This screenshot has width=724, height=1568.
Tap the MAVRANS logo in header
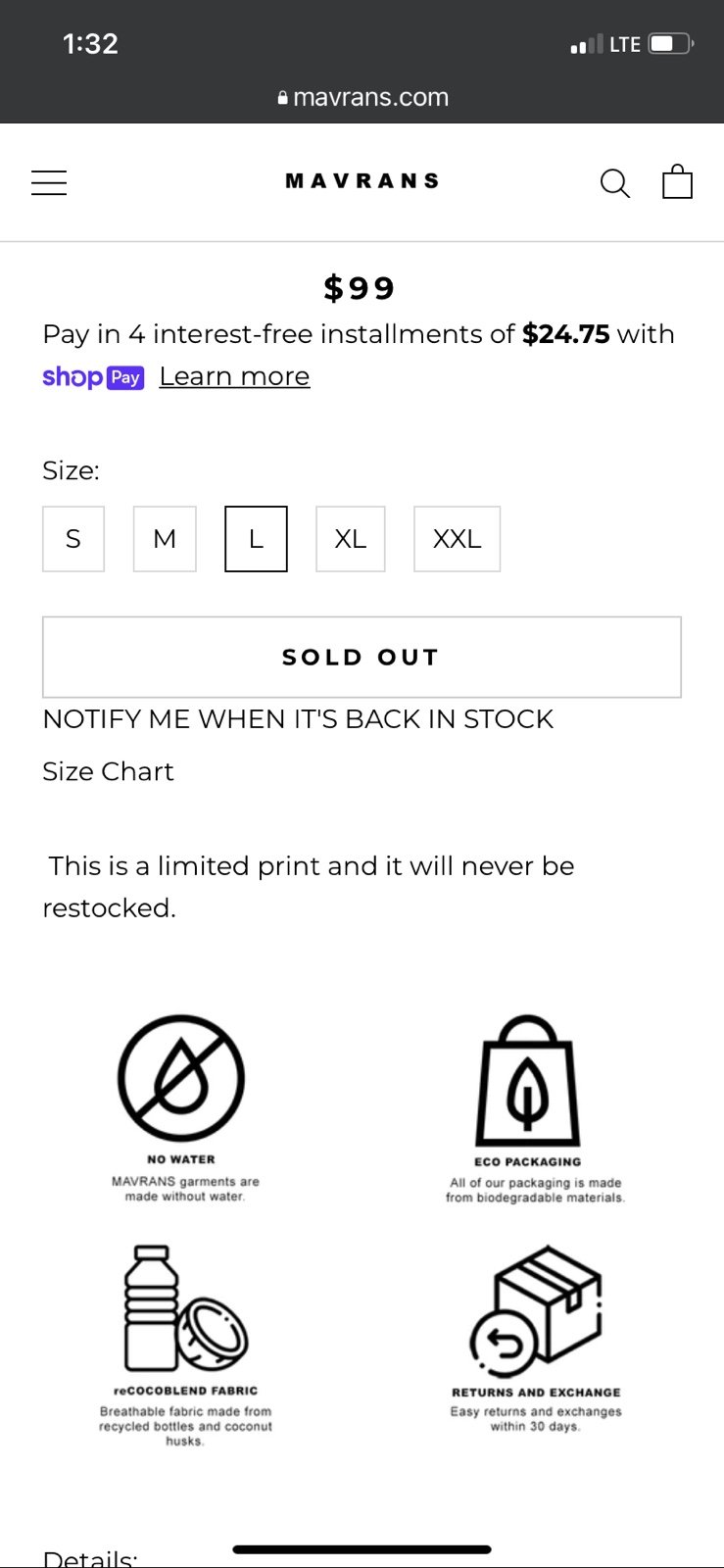point(362,181)
